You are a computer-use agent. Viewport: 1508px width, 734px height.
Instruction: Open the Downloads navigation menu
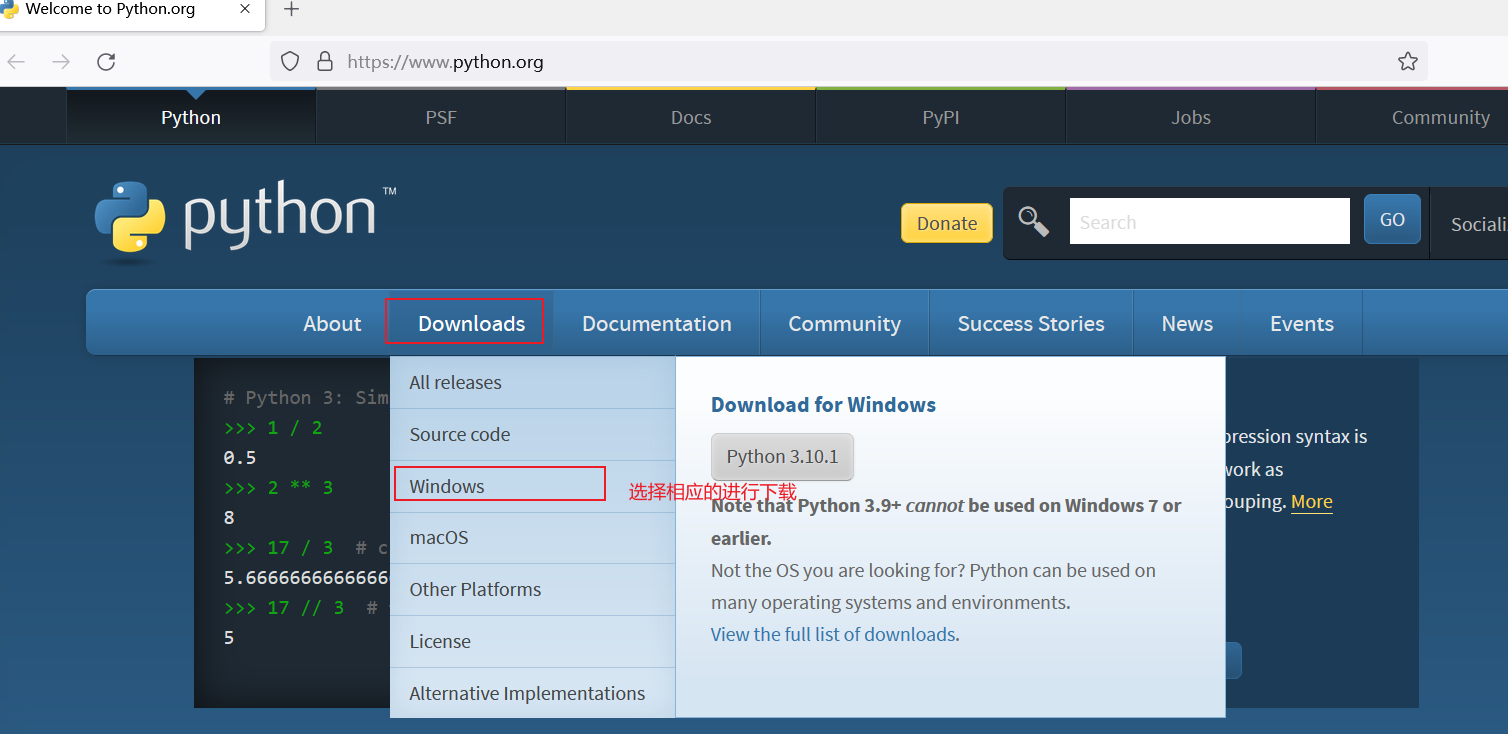tap(471, 323)
